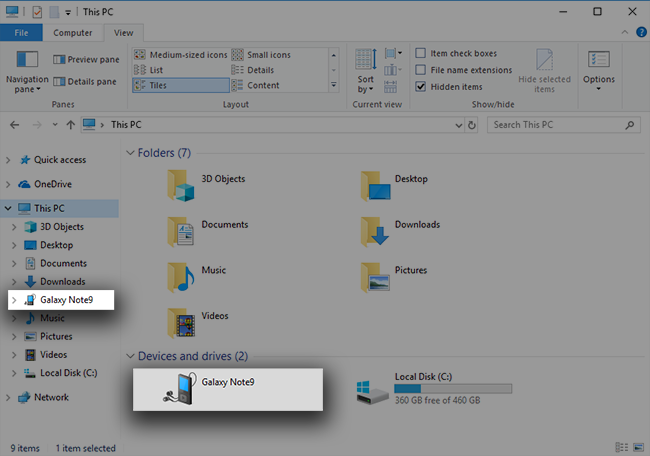
Task: Switch to the Computer tab
Action: click(x=73, y=33)
